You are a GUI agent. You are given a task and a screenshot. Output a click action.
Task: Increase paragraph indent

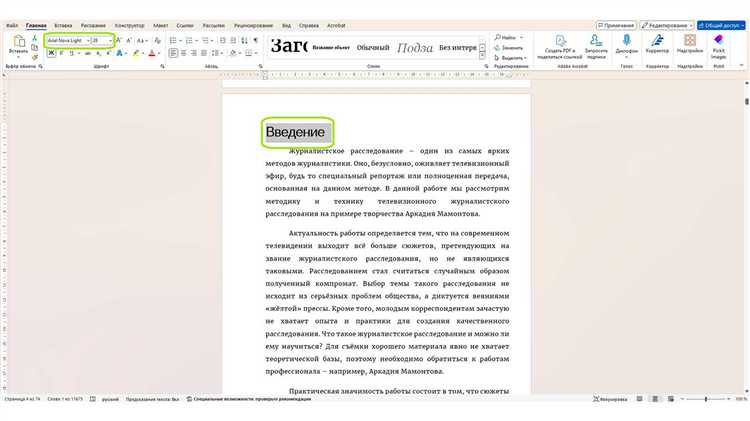(x=233, y=40)
